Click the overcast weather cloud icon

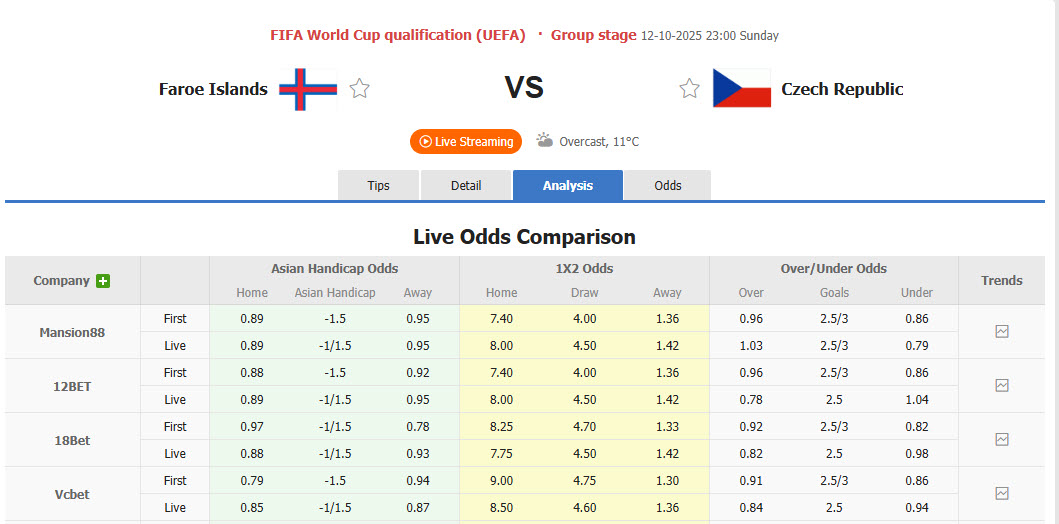pos(545,141)
